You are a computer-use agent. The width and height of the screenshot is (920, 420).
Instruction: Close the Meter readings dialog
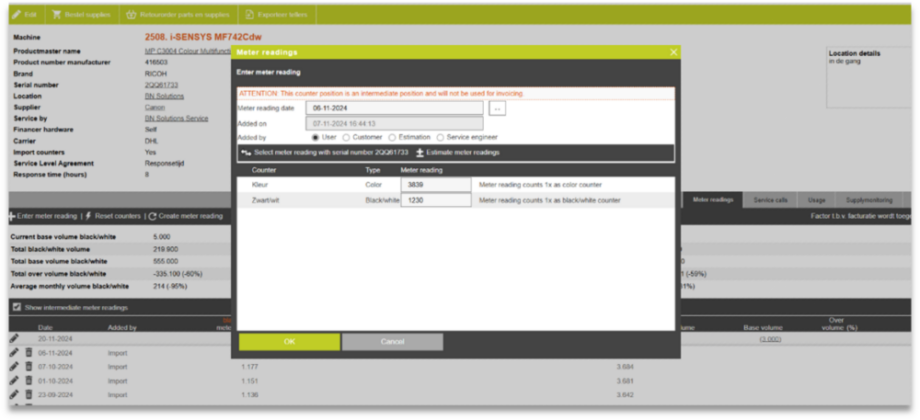(674, 52)
